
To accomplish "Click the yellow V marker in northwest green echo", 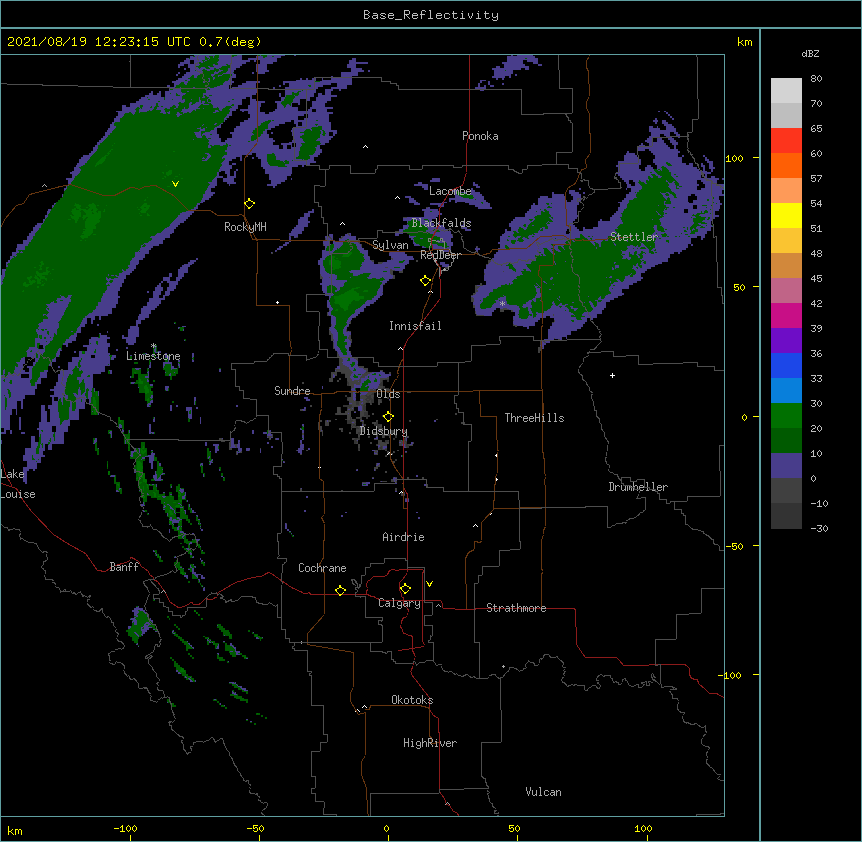I will [175, 184].
